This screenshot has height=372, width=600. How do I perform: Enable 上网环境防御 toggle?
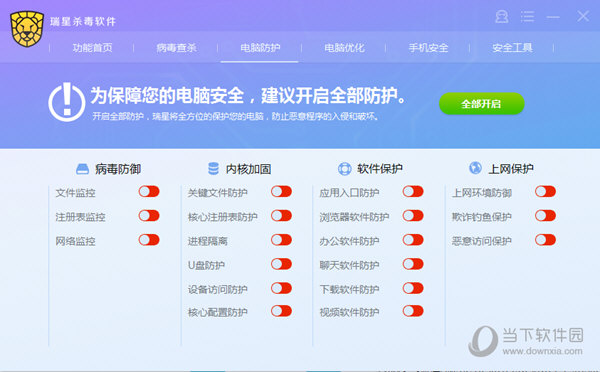pos(545,191)
